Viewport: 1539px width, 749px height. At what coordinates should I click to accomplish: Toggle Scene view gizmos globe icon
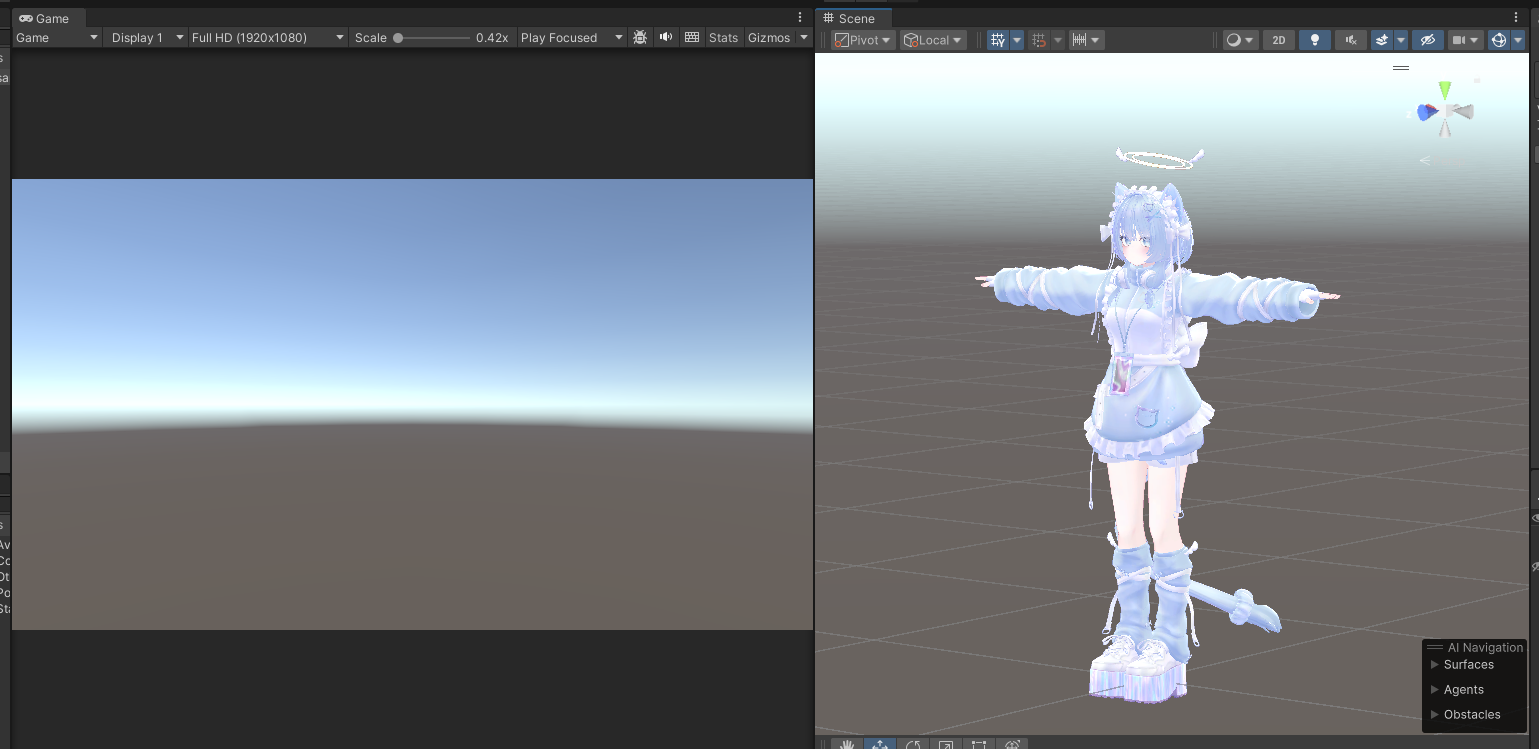click(x=1498, y=40)
